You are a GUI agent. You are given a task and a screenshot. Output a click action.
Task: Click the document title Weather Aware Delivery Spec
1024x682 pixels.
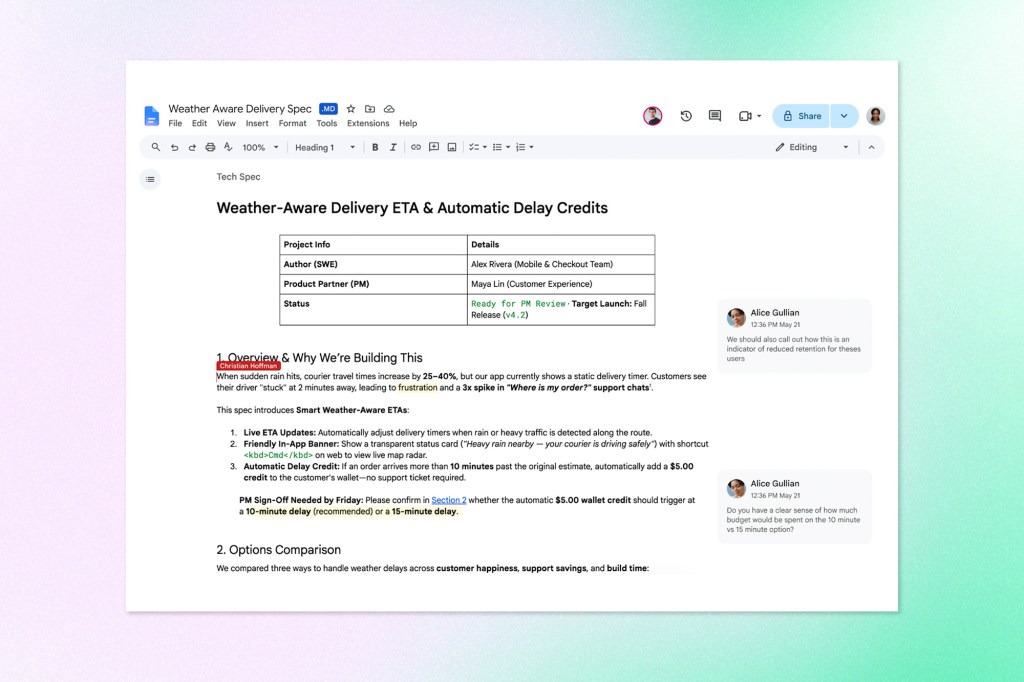coord(240,108)
